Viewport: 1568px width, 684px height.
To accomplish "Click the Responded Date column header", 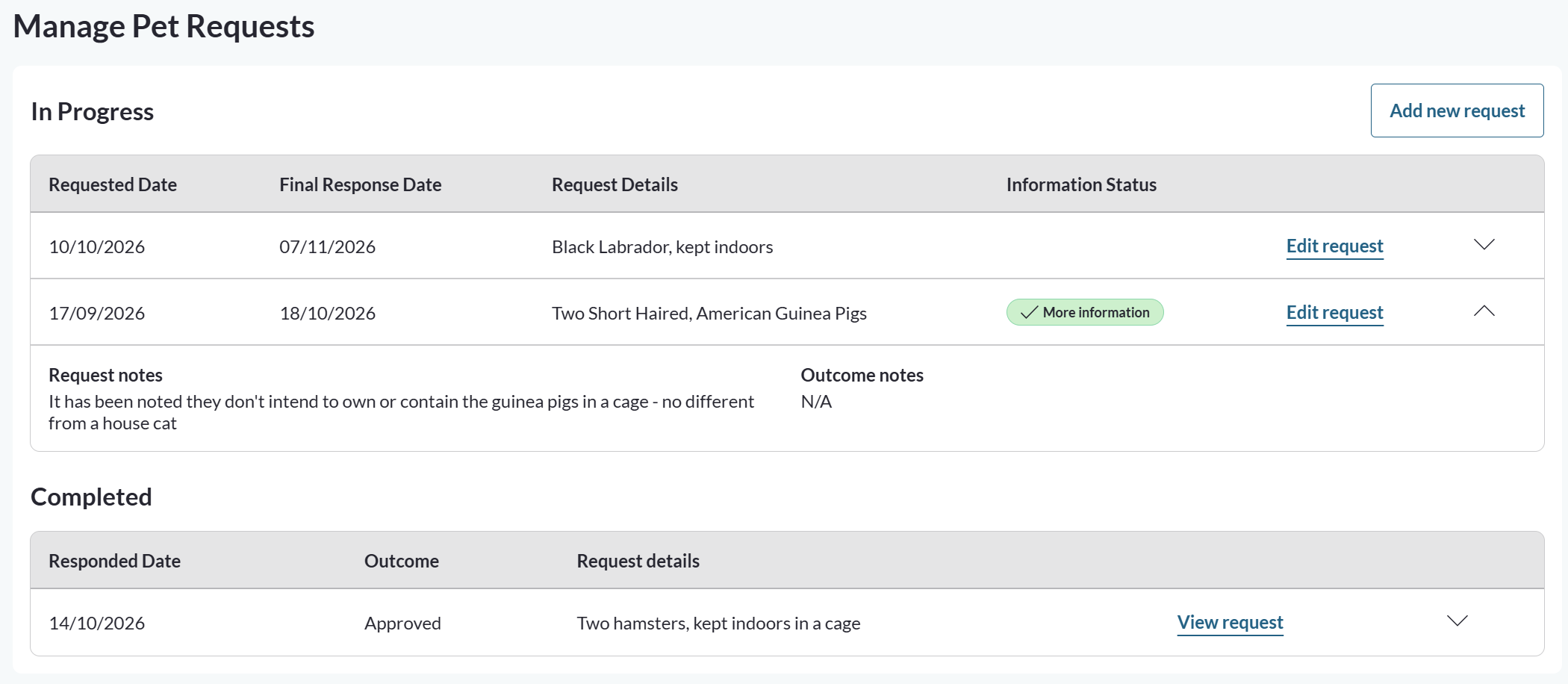I will 114,561.
